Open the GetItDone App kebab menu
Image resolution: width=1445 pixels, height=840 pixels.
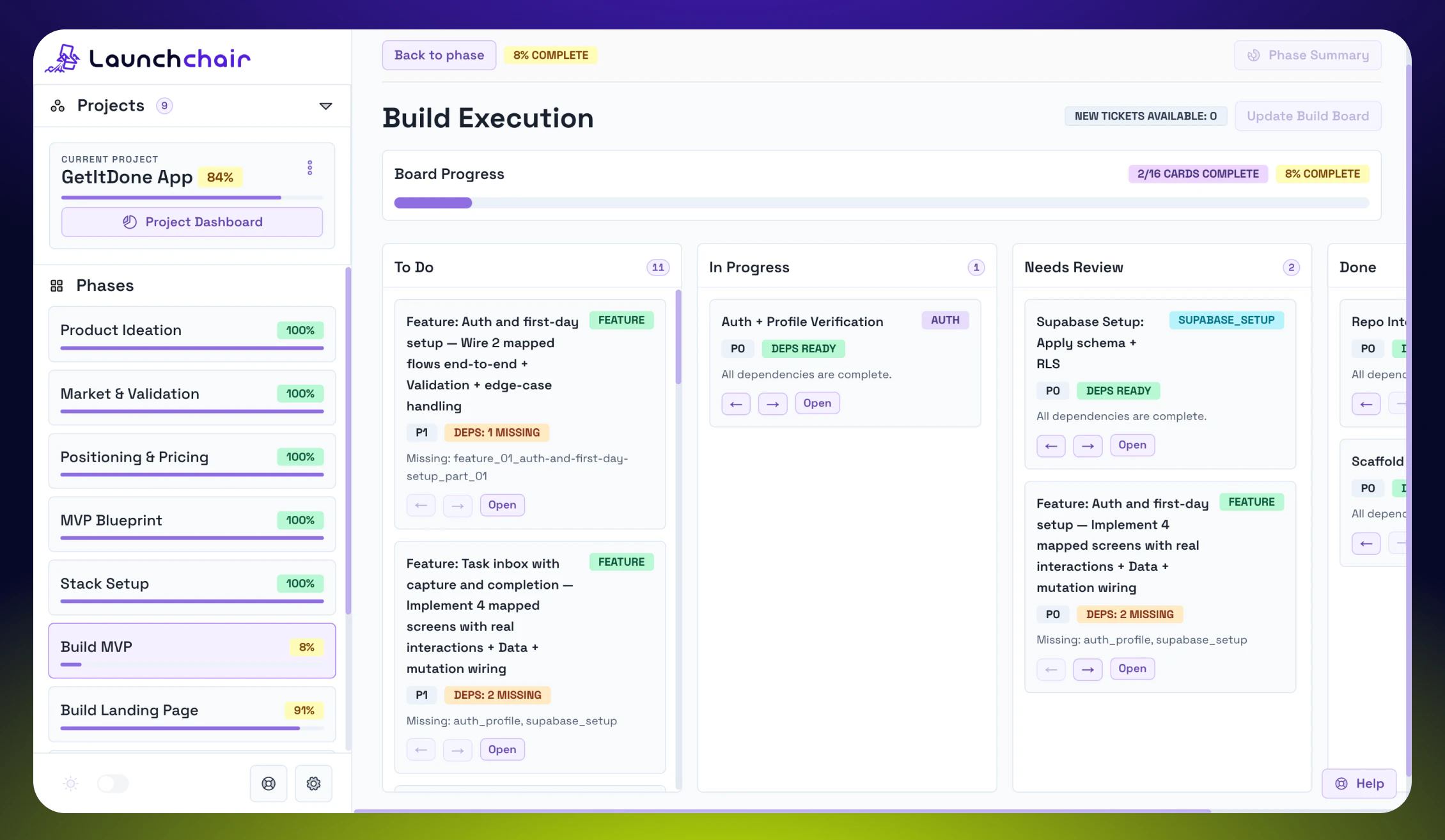(x=309, y=167)
